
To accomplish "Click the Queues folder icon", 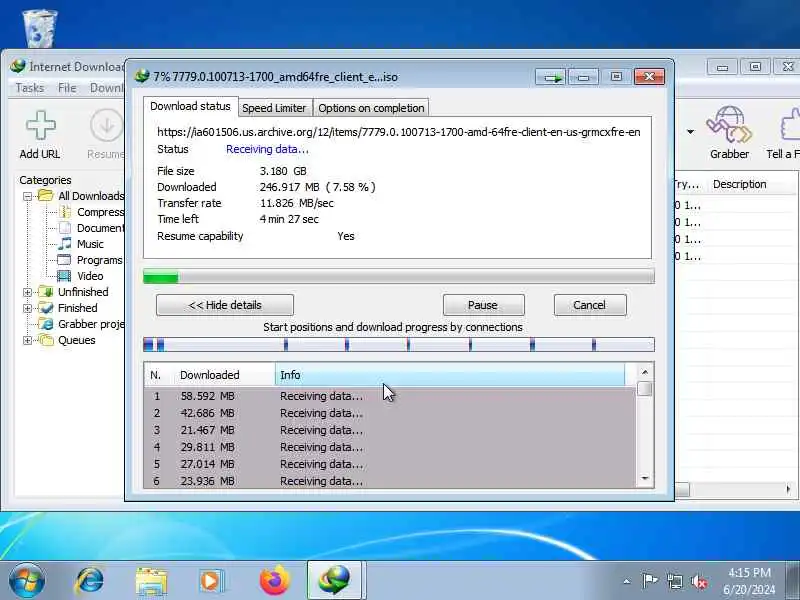I will pos(46,340).
